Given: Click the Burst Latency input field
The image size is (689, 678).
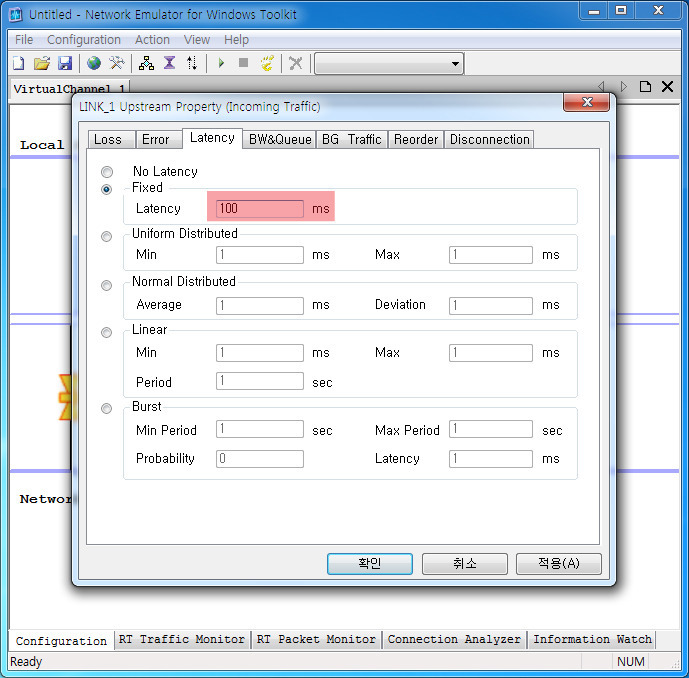Looking at the screenshot, I should click(x=491, y=459).
